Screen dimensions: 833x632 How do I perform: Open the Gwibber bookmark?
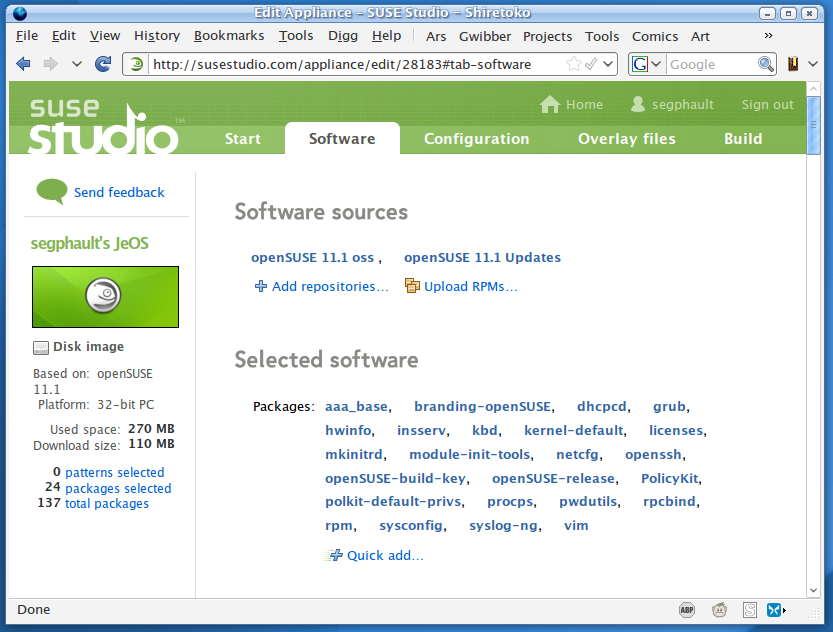pyautogui.click(x=485, y=36)
